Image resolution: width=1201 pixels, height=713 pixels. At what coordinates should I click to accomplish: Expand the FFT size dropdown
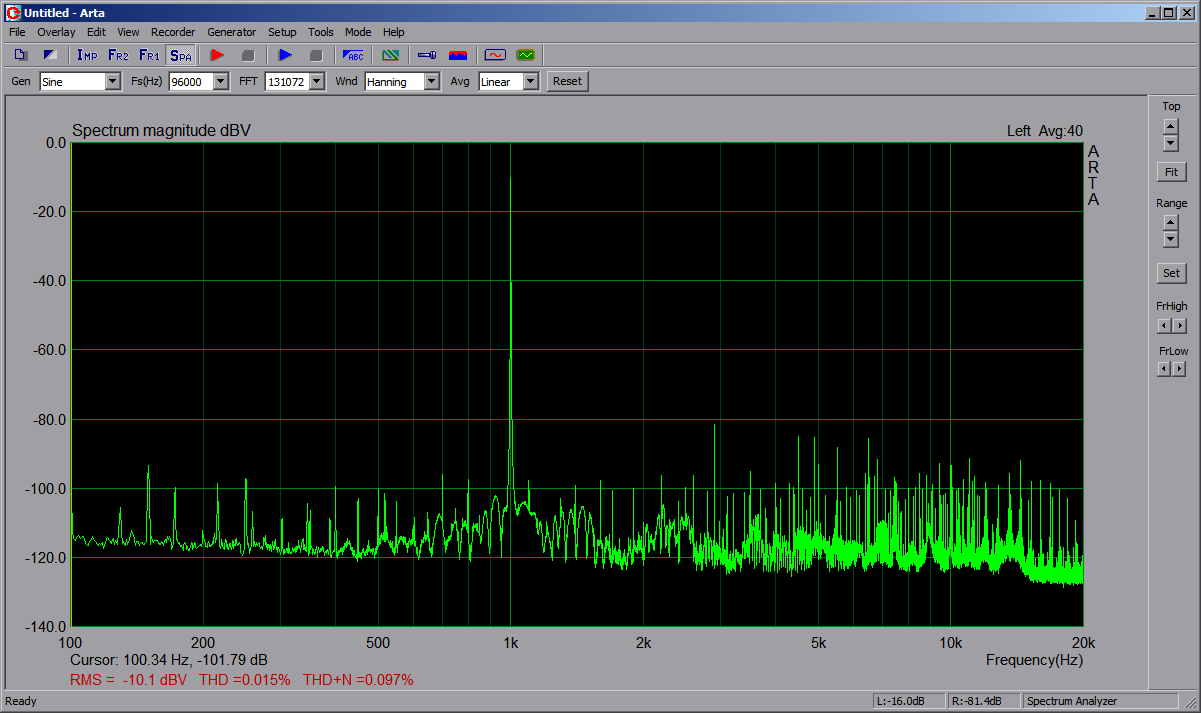[x=317, y=82]
